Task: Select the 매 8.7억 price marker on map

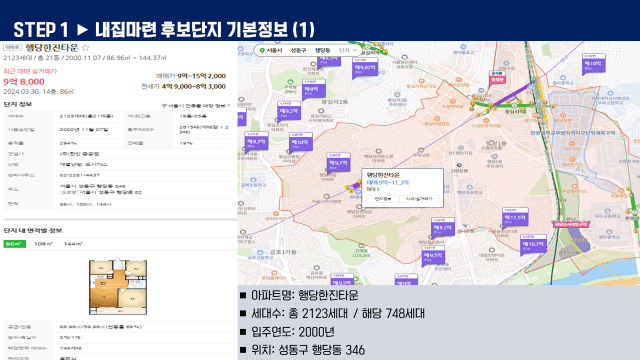Action: point(256,142)
